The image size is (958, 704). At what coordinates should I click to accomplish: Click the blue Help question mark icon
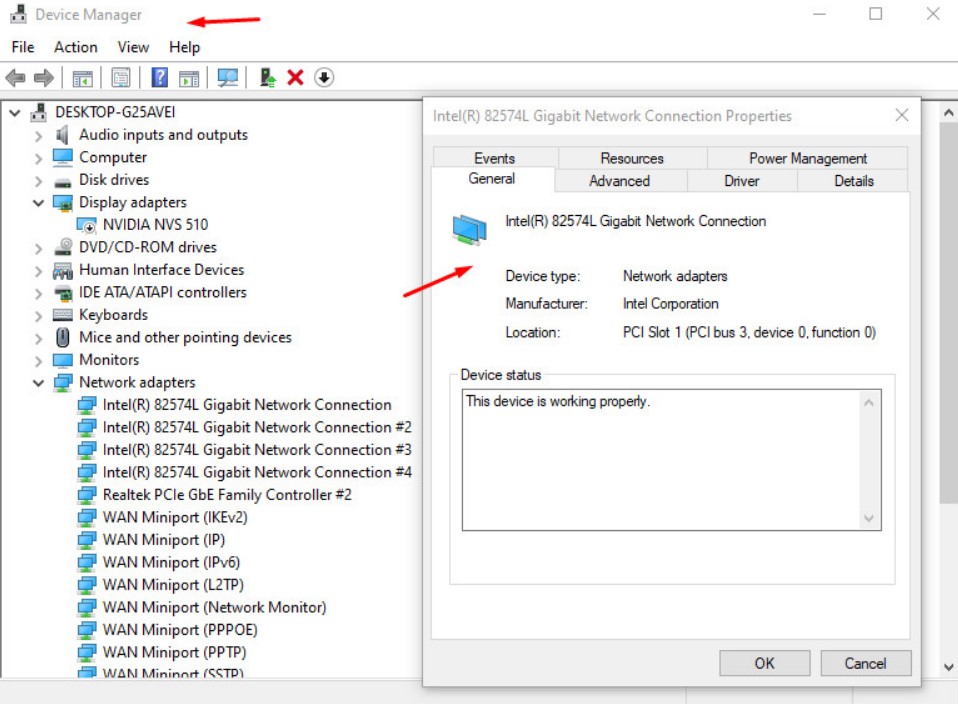pyautogui.click(x=159, y=78)
